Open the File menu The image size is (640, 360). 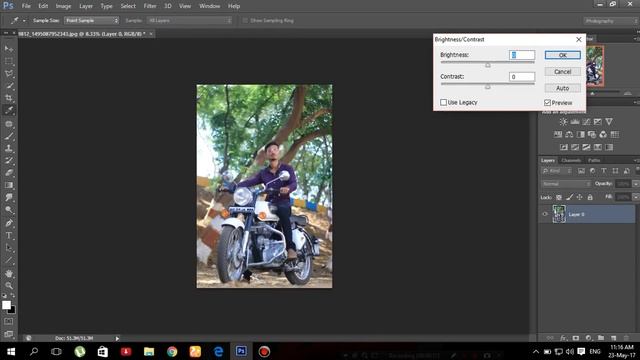tap(26, 6)
